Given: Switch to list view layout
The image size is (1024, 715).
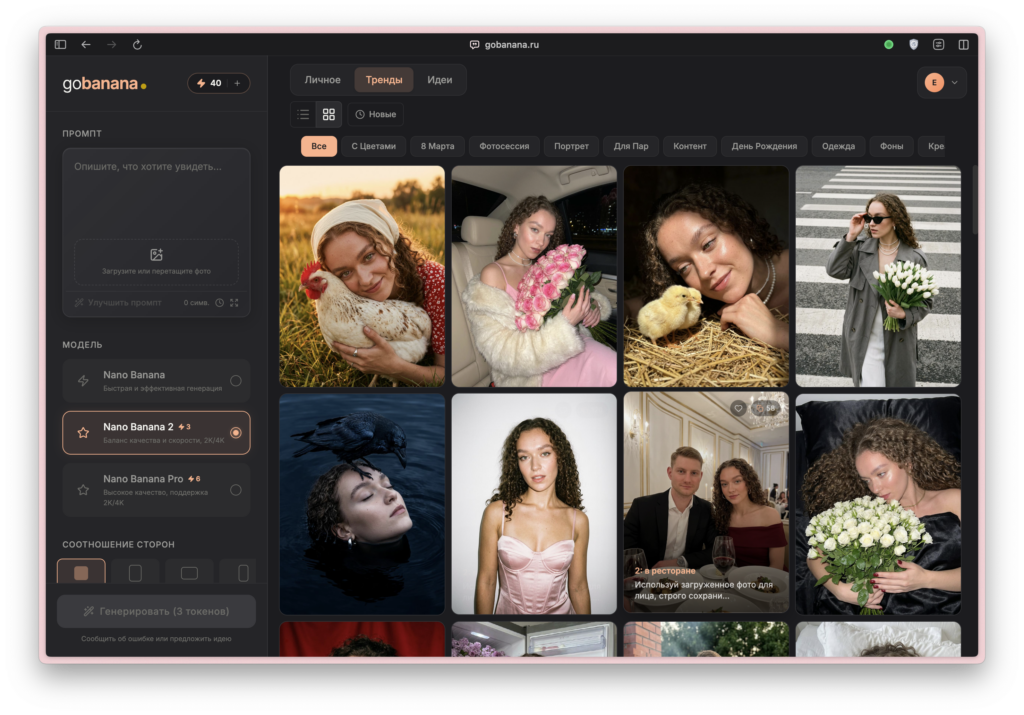Looking at the screenshot, I should pos(303,114).
